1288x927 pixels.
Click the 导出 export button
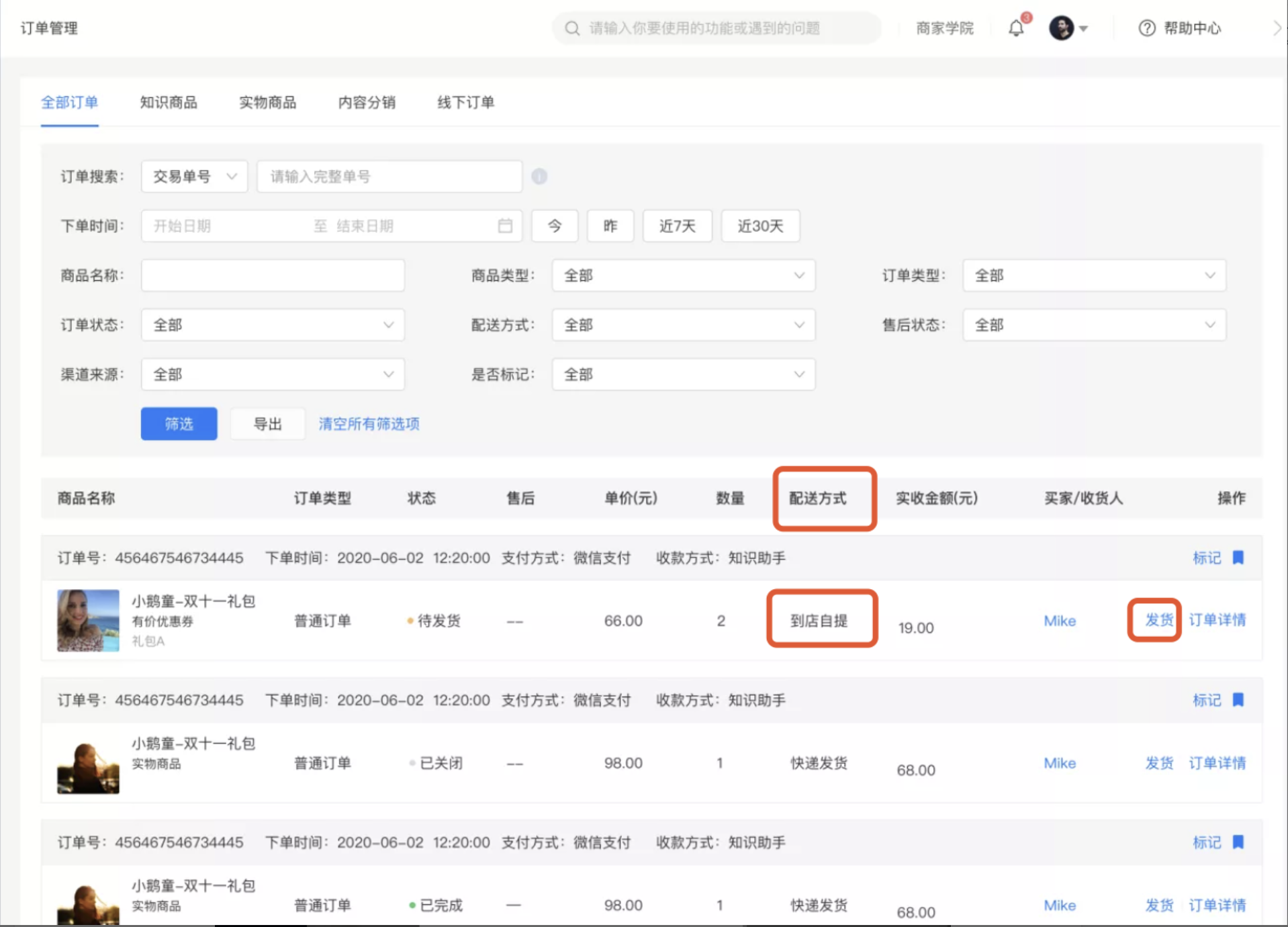click(x=267, y=424)
